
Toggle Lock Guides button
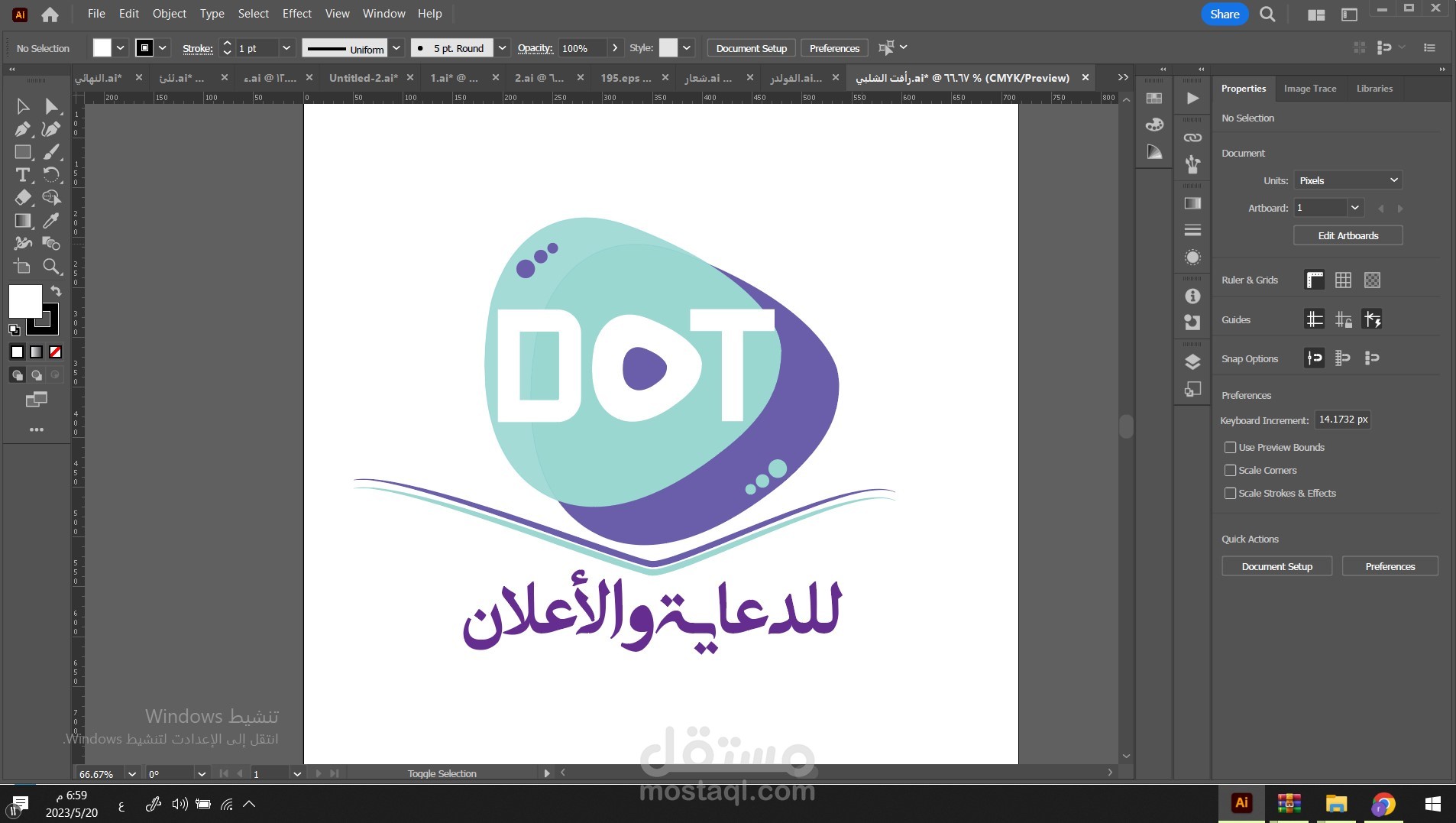tap(1343, 319)
